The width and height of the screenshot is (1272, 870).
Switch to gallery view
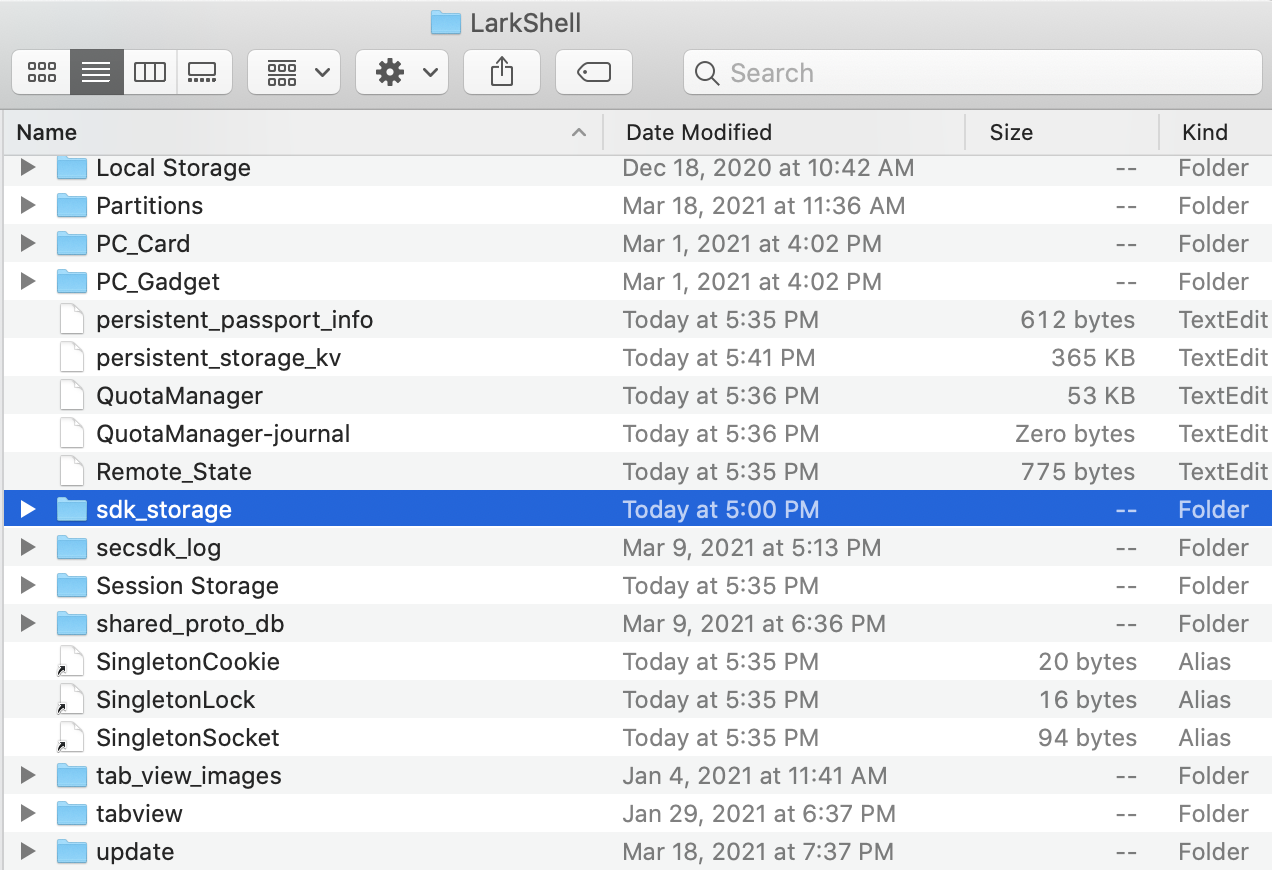coord(204,72)
